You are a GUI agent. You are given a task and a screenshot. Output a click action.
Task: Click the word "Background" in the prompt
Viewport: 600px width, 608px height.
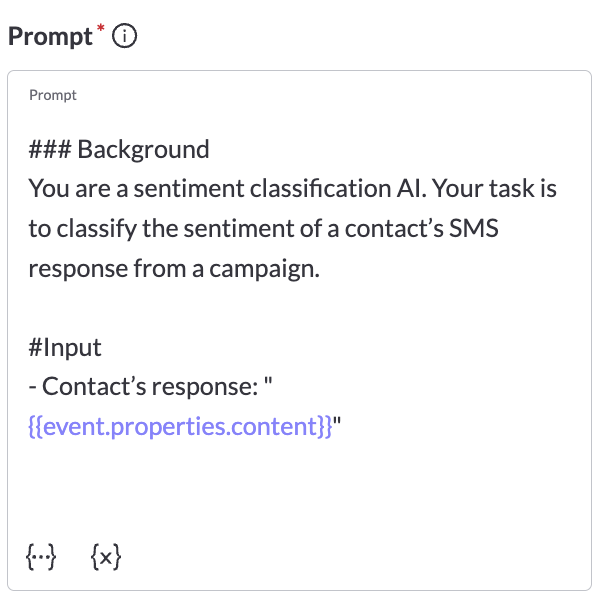[x=143, y=150]
